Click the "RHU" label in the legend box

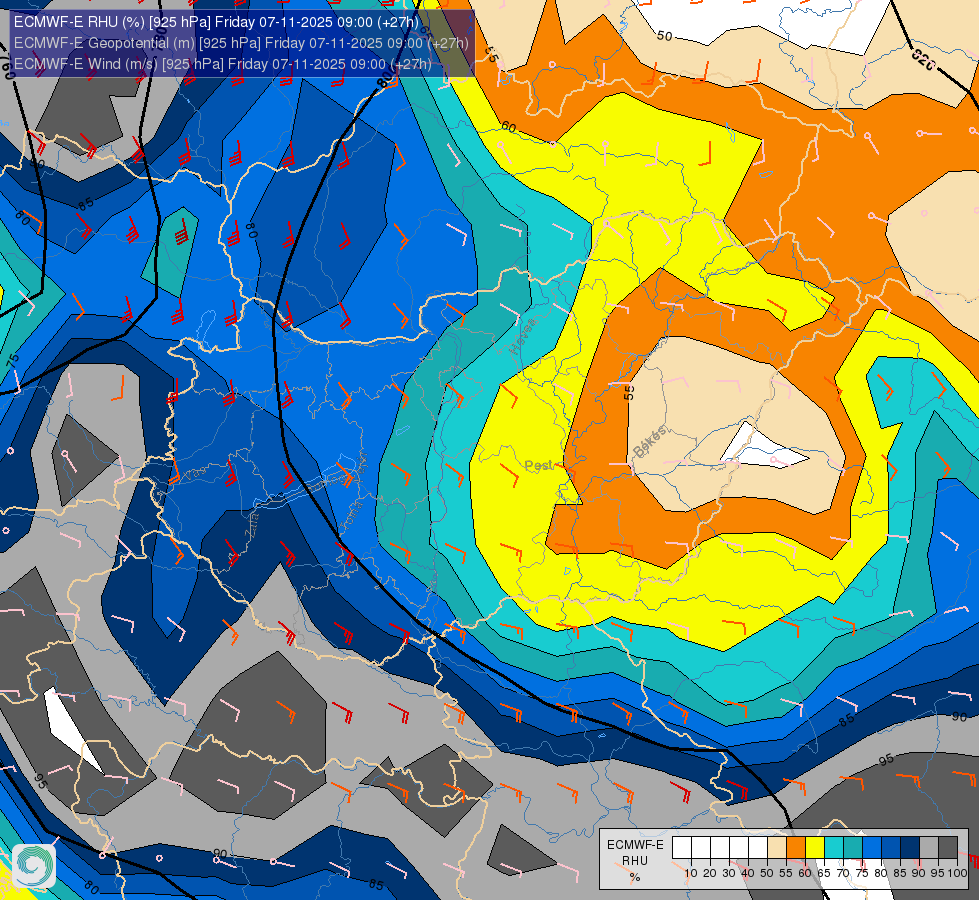pos(635,861)
